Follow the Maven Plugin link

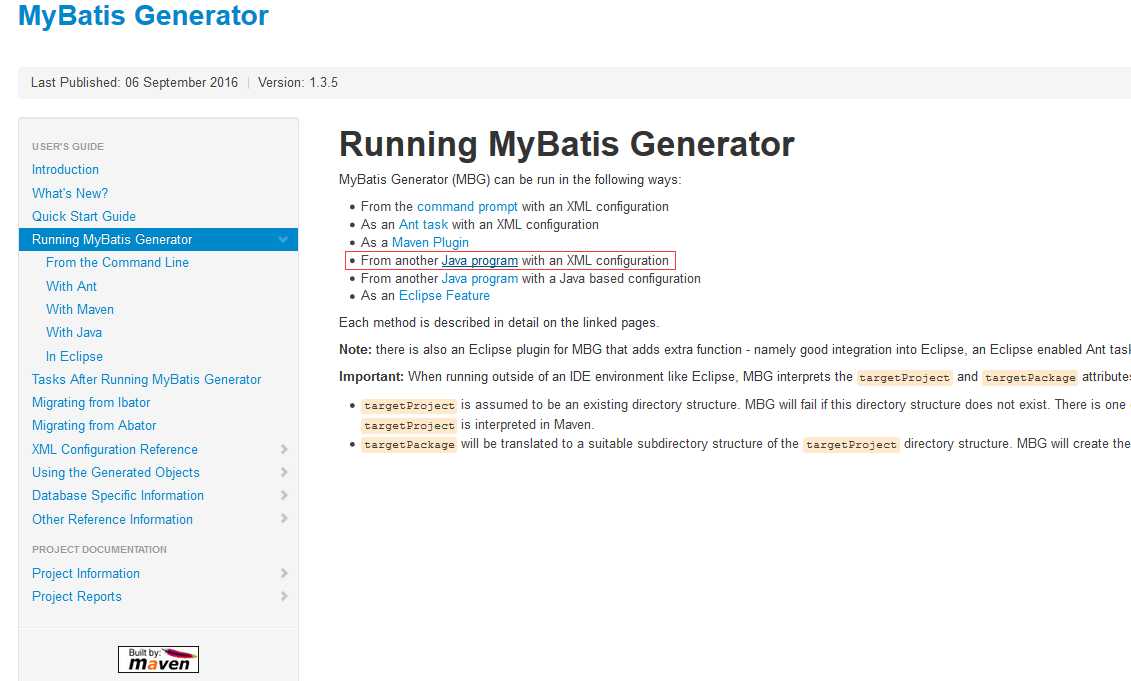(430, 242)
